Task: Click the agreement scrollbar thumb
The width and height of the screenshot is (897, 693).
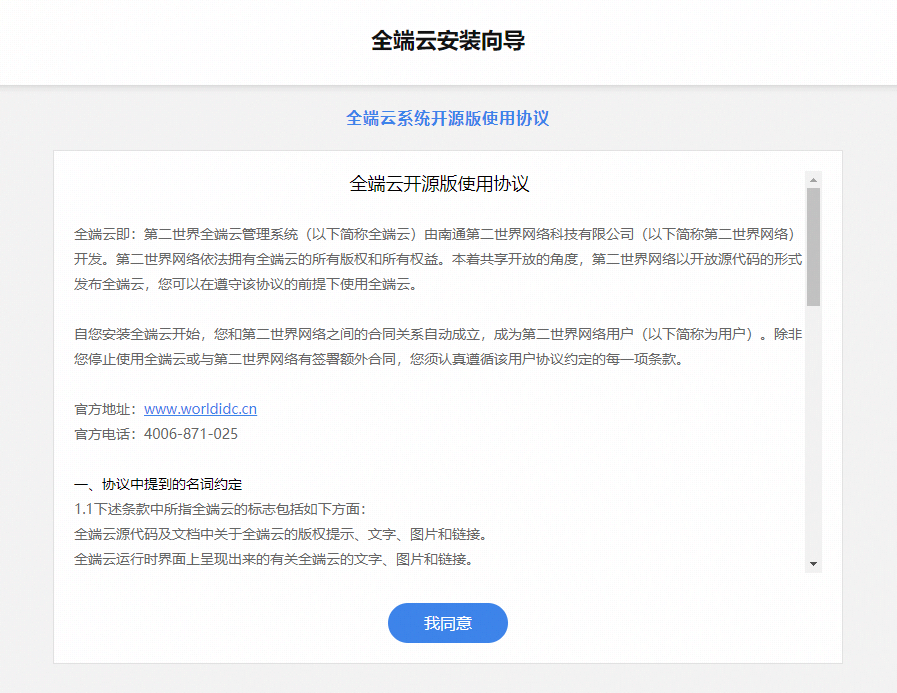Action: 813,247
